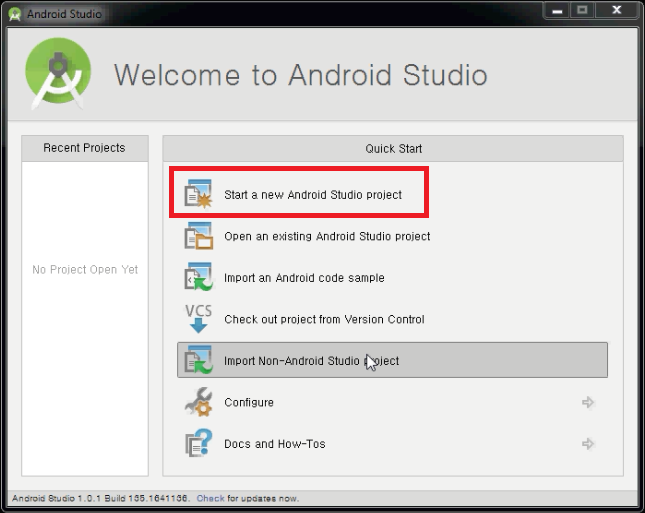Click the new project starburst icon
This screenshot has height=513, width=645.
click(x=198, y=194)
